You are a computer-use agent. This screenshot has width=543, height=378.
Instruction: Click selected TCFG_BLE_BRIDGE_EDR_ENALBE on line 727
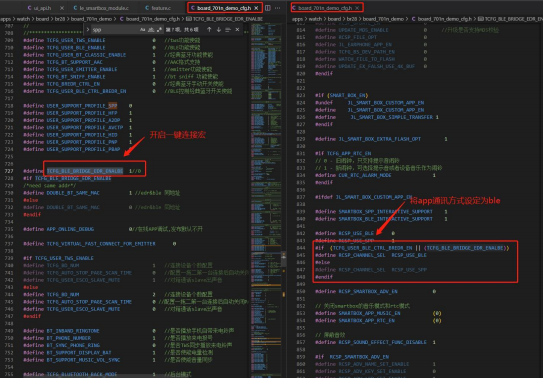[x=85, y=171]
